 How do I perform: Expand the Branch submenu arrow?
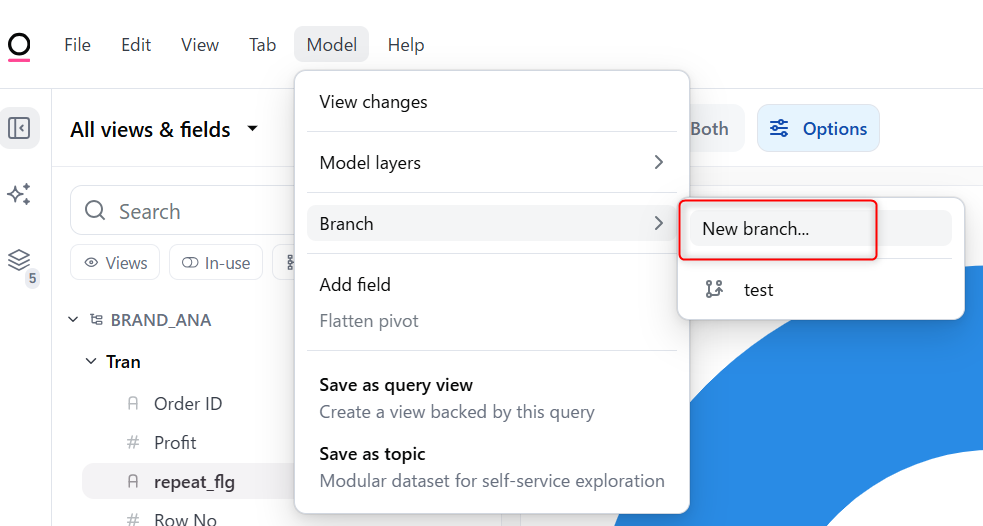658,223
